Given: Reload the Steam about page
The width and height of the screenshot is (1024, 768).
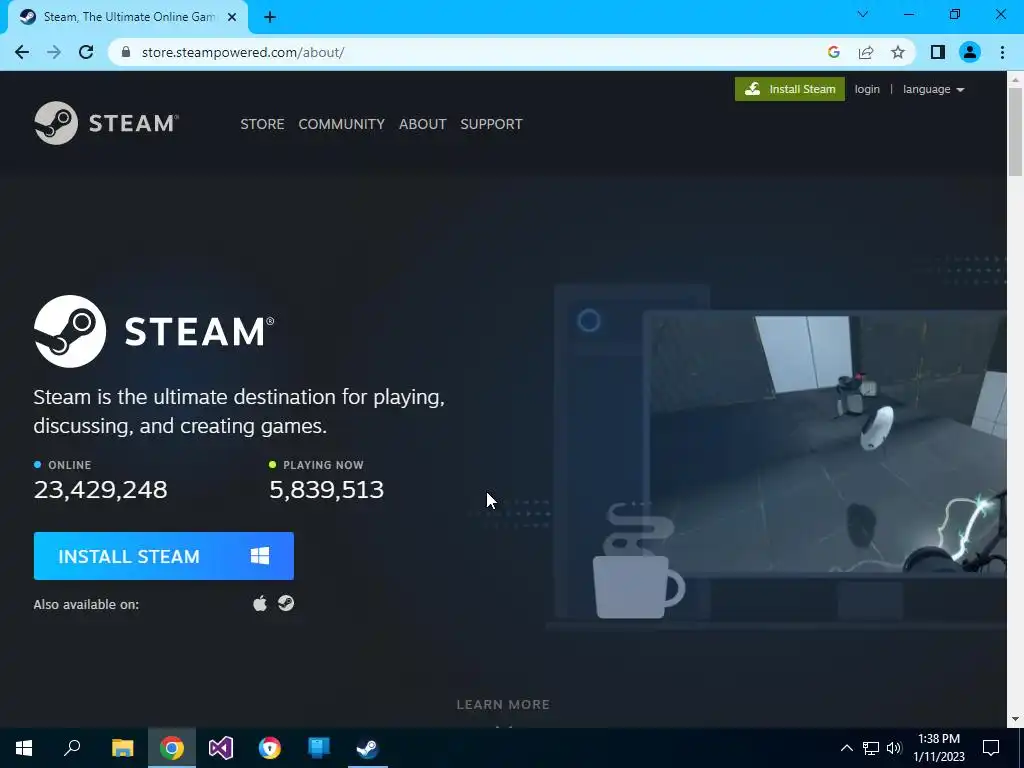Looking at the screenshot, I should pos(86,52).
